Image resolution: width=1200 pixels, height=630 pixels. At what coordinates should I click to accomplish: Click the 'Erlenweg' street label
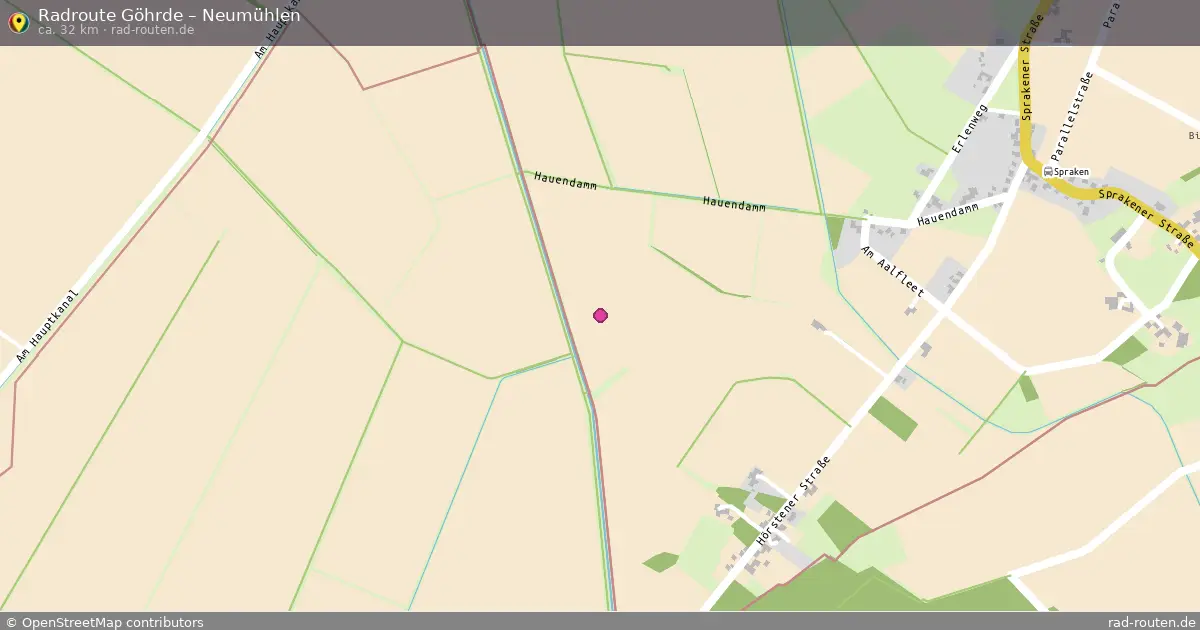[x=969, y=126]
